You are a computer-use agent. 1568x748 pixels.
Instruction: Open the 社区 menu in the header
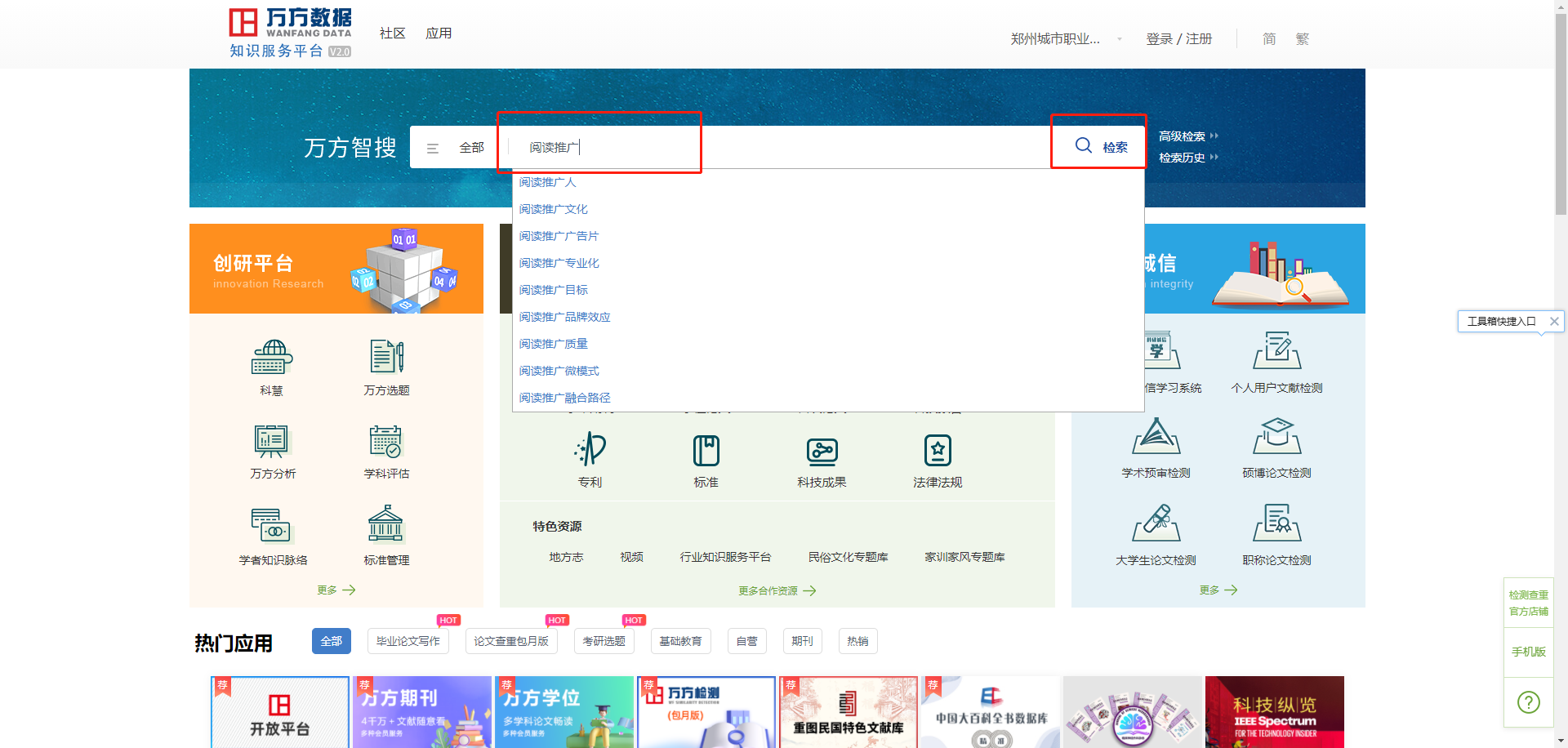coord(392,33)
